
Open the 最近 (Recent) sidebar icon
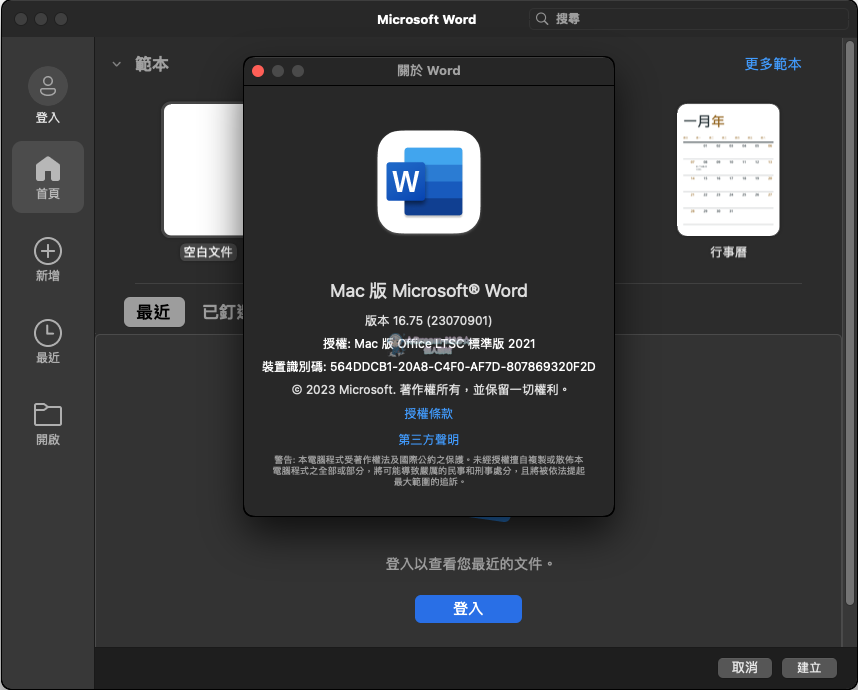coord(47,339)
